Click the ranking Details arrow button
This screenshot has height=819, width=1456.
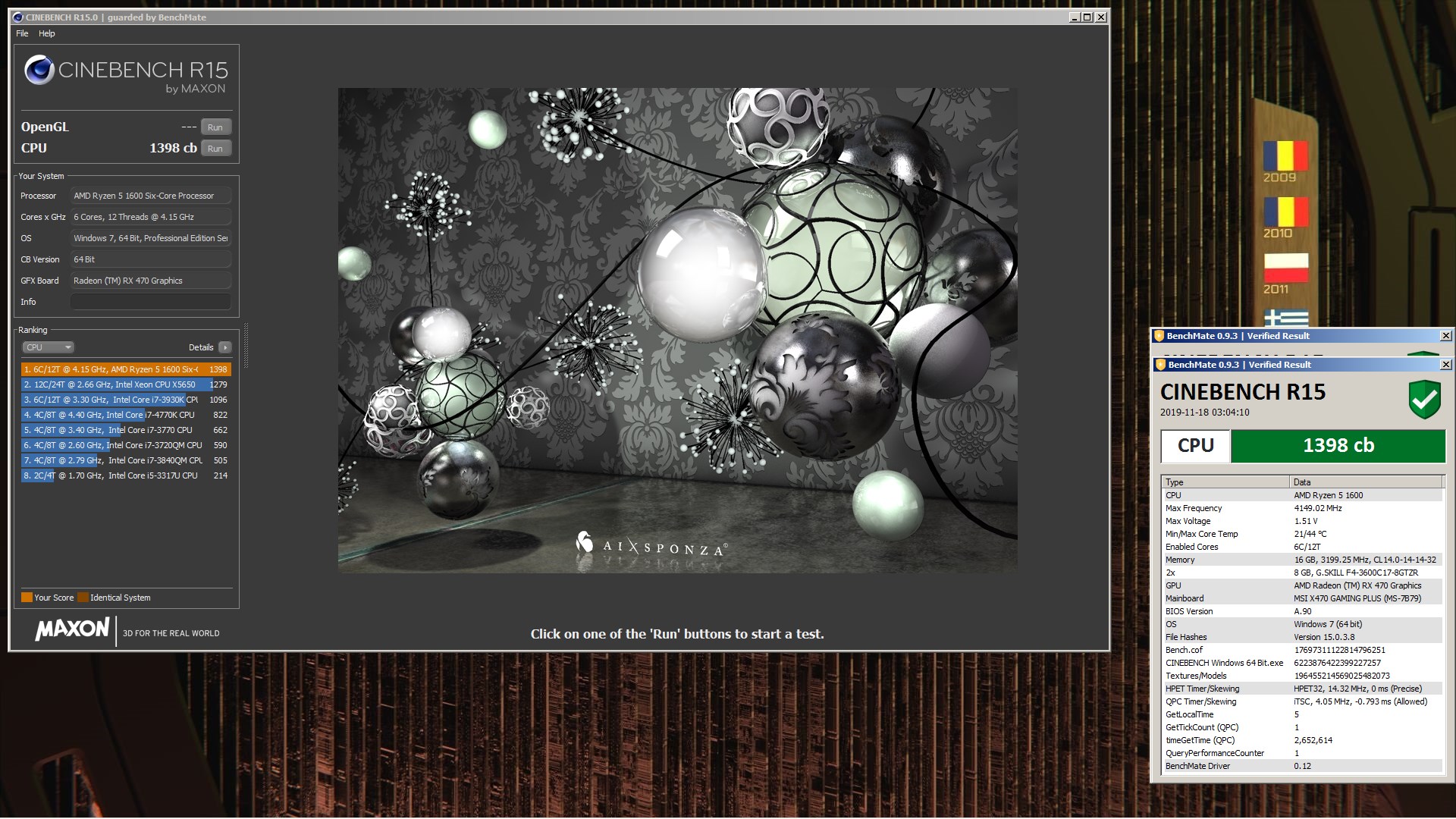coord(224,347)
